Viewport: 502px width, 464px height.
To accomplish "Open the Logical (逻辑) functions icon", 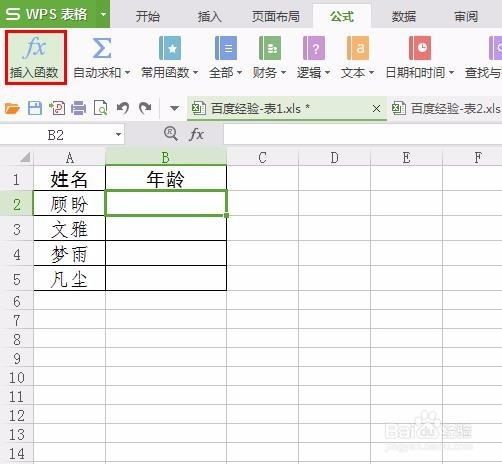I will pos(314,48).
